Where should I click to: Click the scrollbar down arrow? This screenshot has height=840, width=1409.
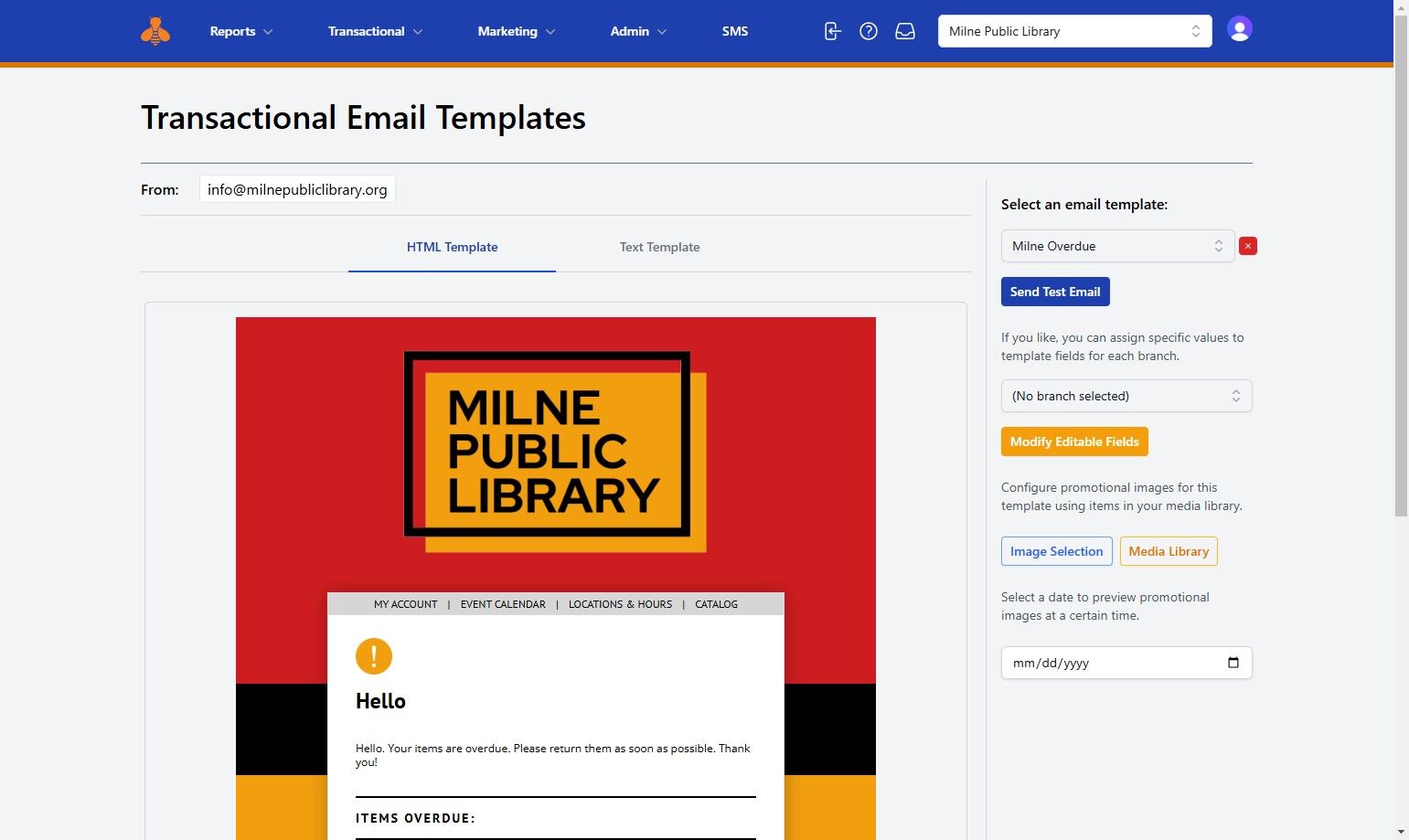pos(1401,832)
